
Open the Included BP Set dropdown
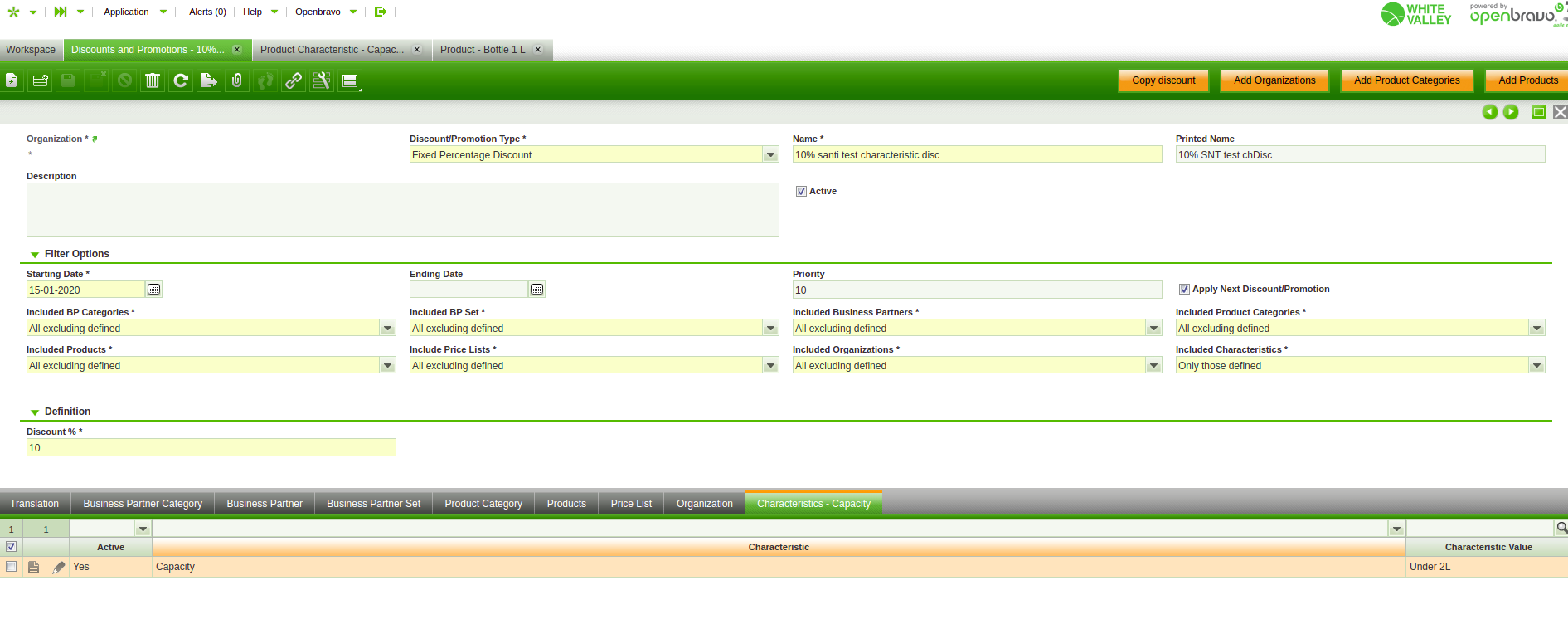[x=771, y=329]
